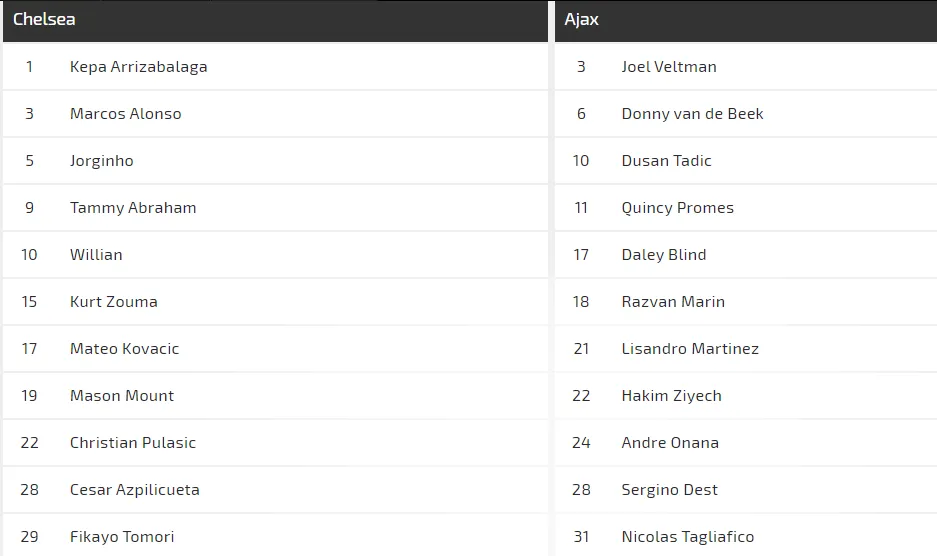Choose Dusan Tadic from Ajax list
This screenshot has height=556, width=937.
click(x=666, y=161)
